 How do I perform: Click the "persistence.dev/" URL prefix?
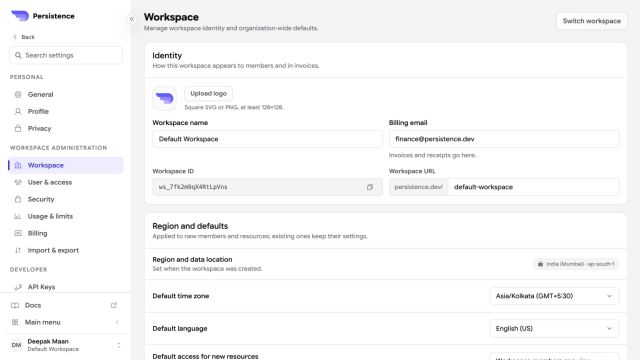(x=419, y=187)
